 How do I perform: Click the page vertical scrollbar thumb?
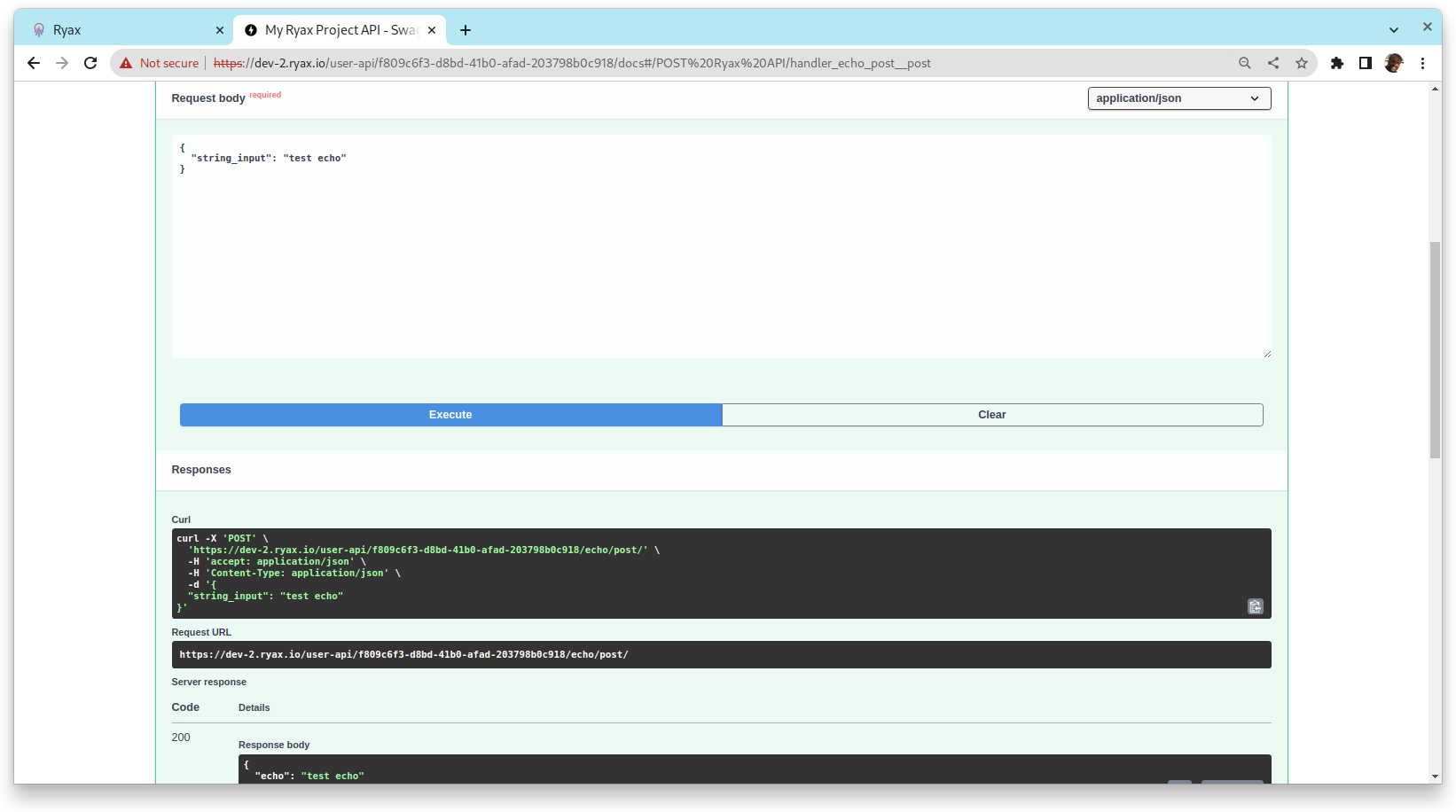click(1435, 350)
